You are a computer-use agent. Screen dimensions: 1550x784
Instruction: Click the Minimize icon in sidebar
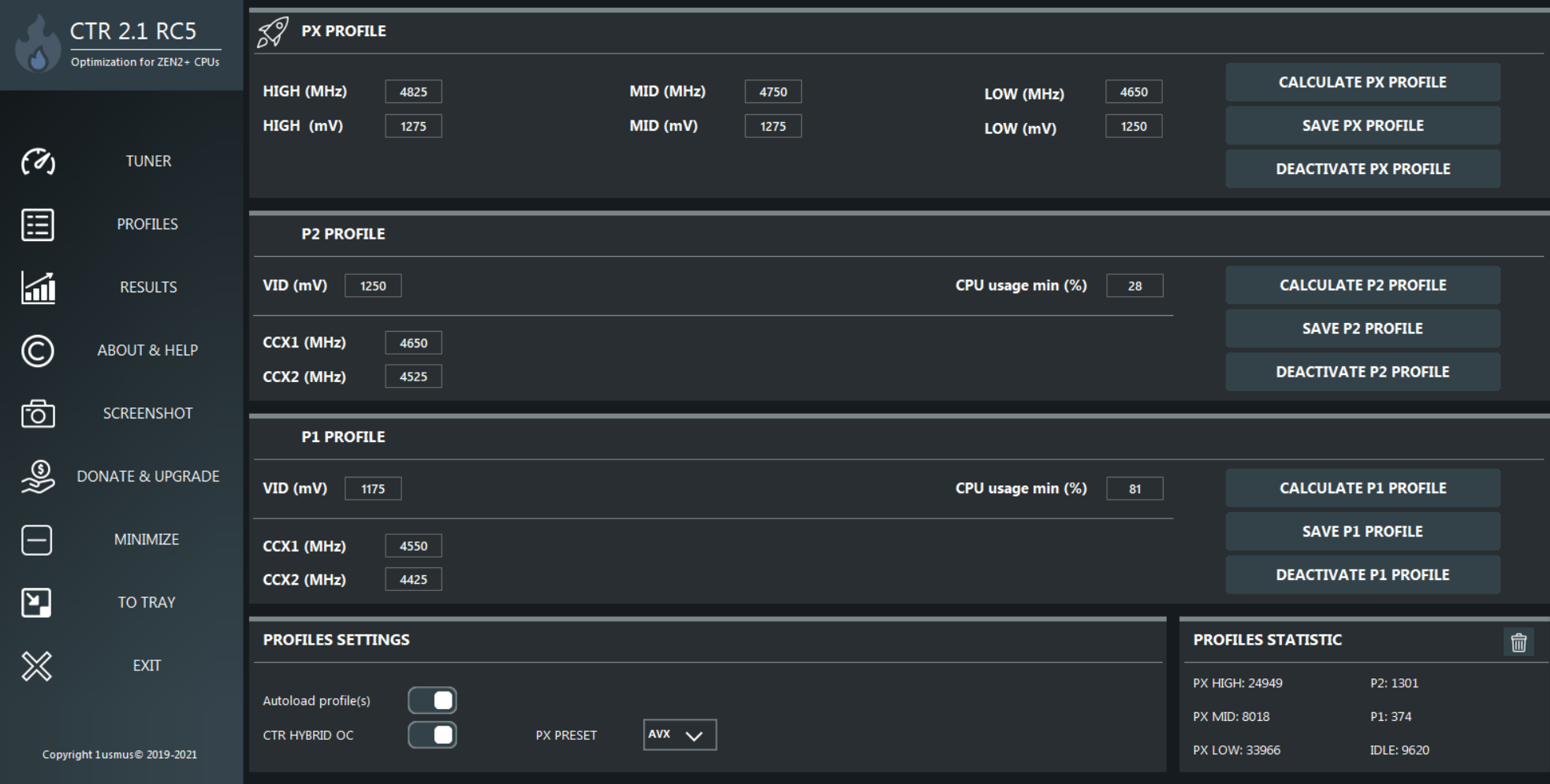coord(37,540)
